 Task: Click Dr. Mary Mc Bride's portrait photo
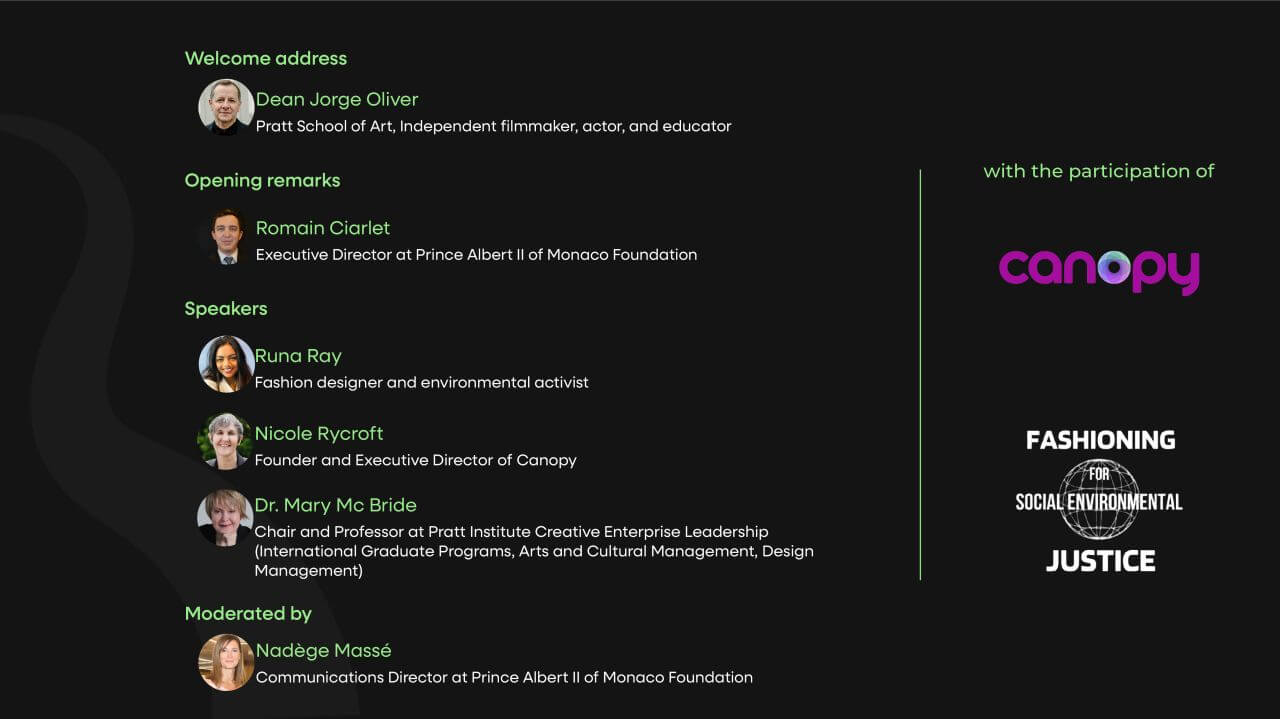pyautogui.click(x=225, y=518)
